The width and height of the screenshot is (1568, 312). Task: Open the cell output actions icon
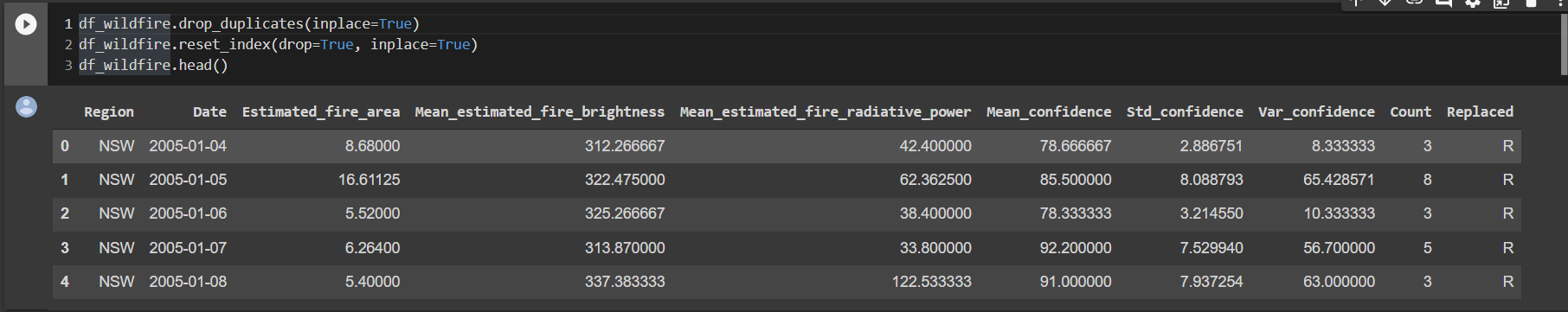click(27, 106)
